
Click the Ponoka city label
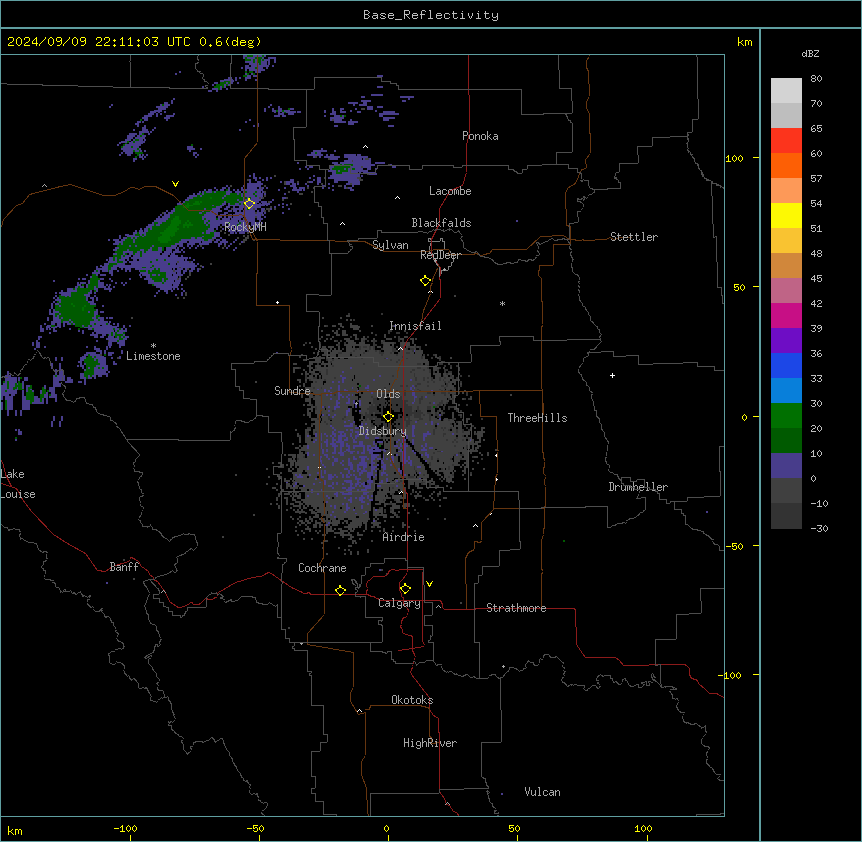pos(480,136)
